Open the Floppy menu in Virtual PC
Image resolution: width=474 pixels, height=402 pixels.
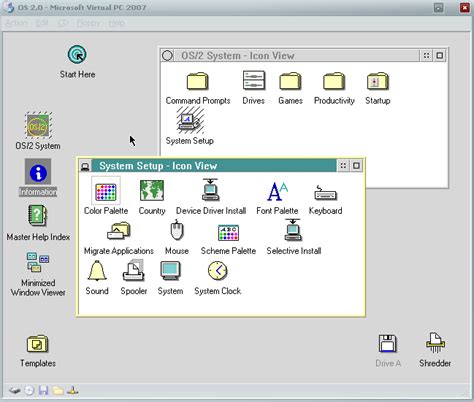coord(88,23)
